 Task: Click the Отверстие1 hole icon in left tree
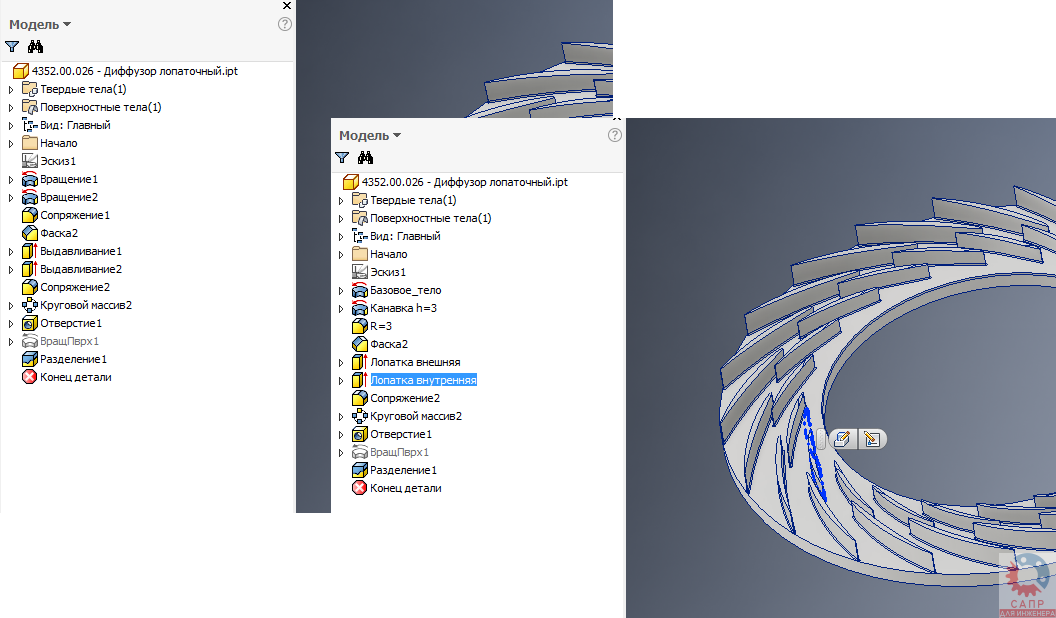coord(30,323)
